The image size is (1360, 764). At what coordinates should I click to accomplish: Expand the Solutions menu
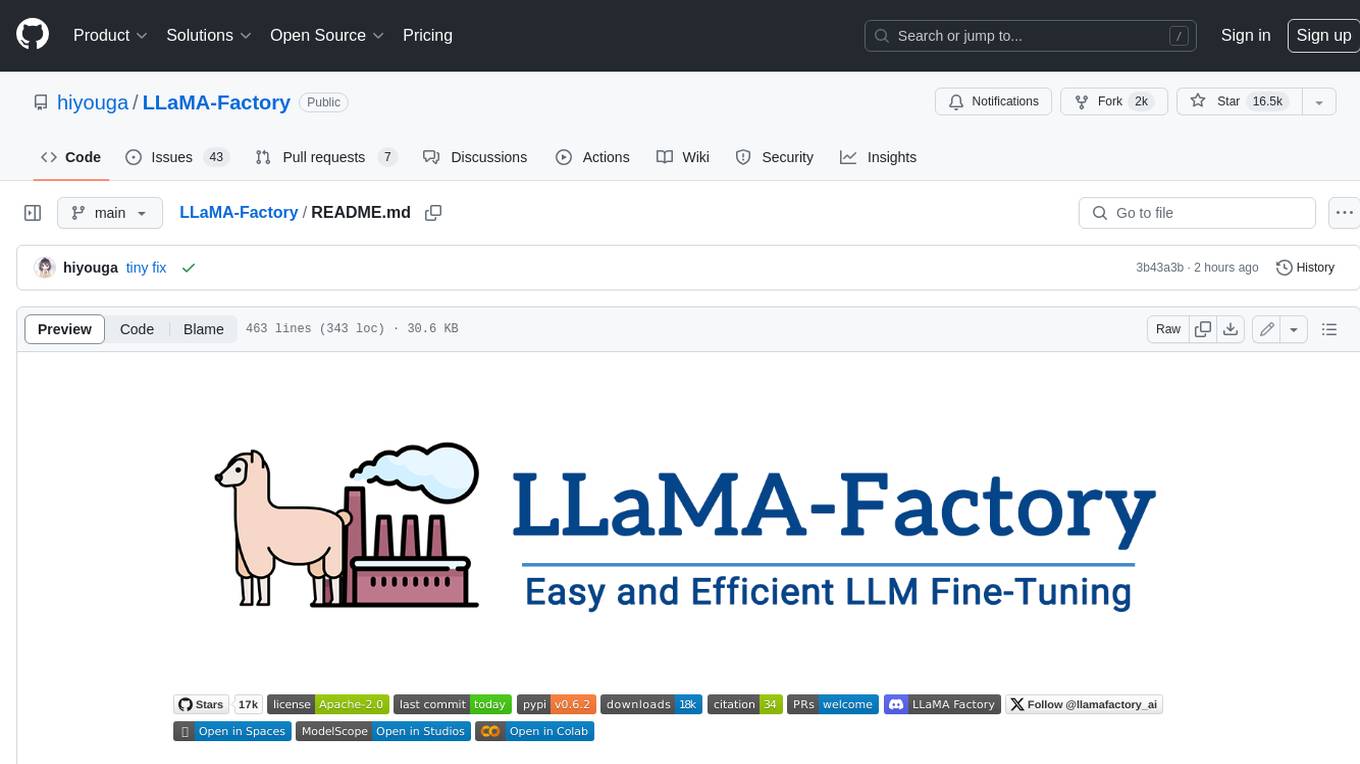[x=208, y=35]
